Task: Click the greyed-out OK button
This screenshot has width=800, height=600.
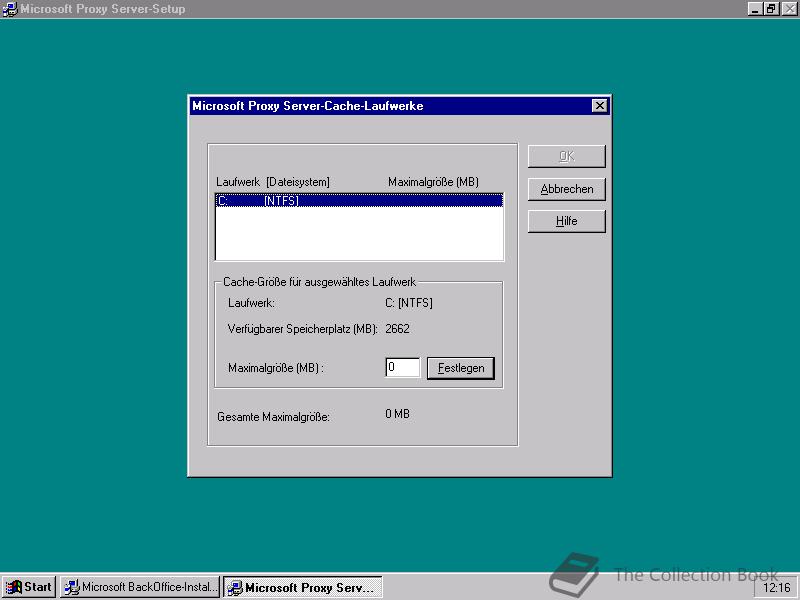Action: [566, 156]
